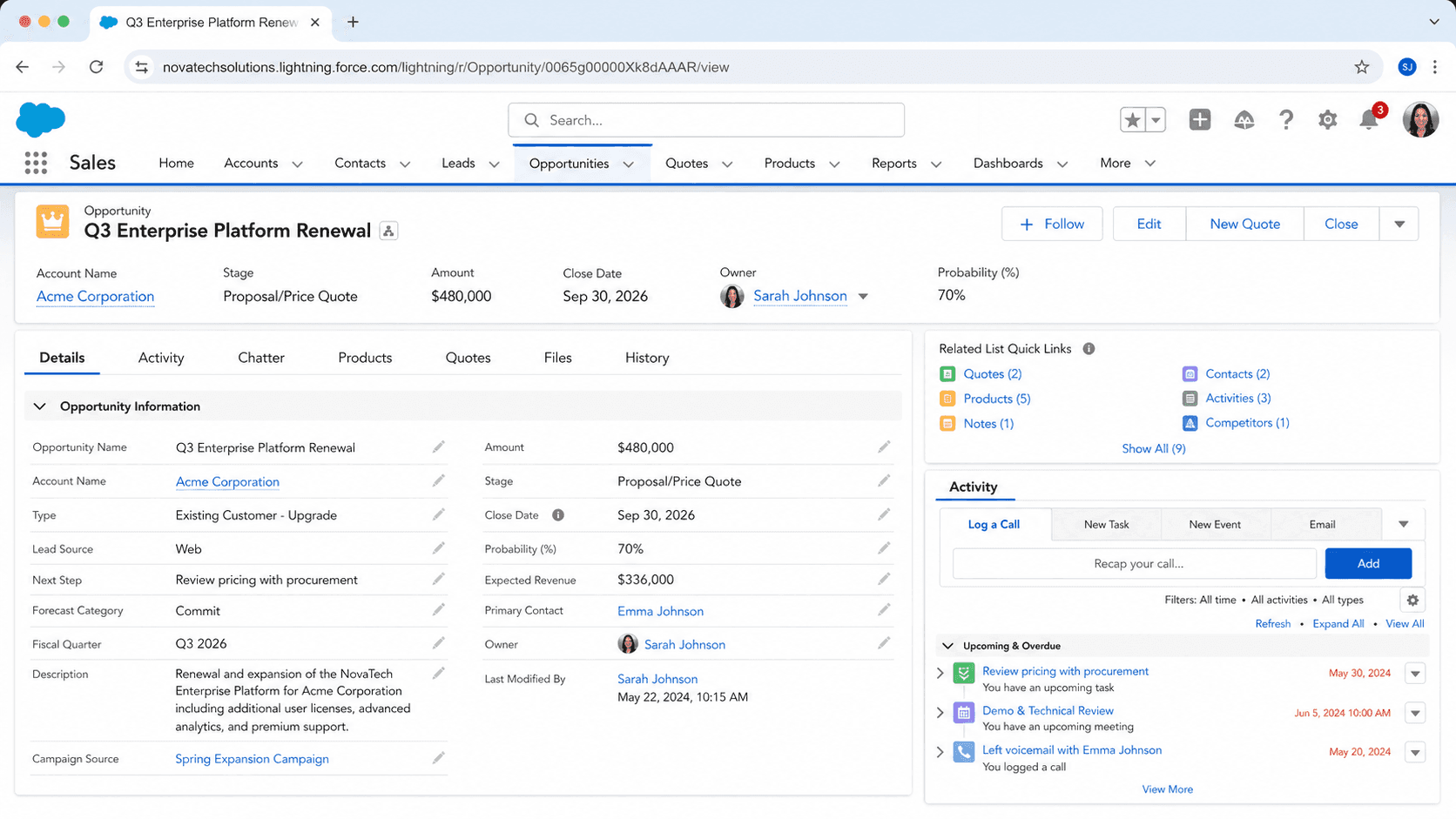Click the browser address bar URL
1456x819 pixels.
(x=446, y=67)
